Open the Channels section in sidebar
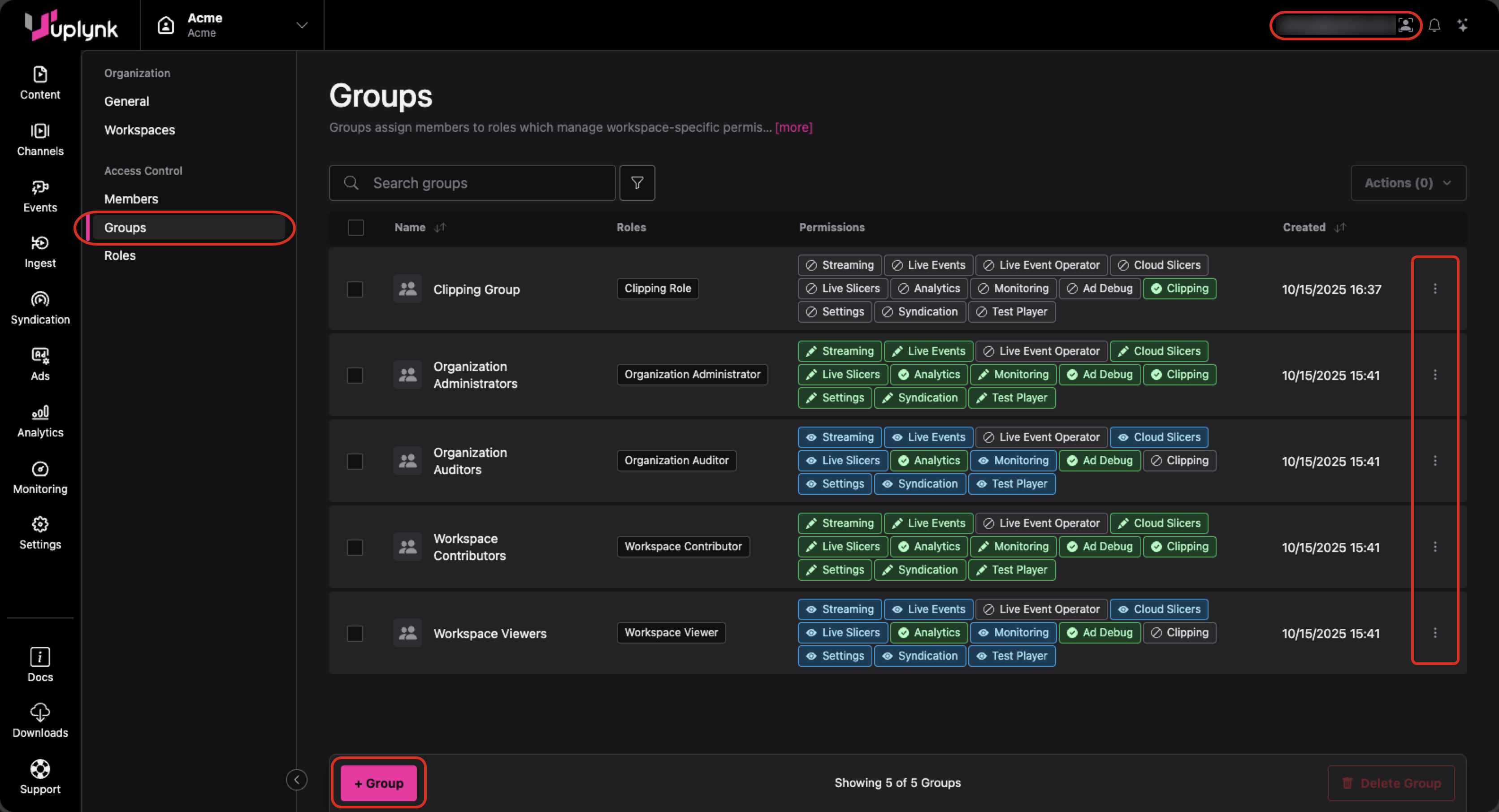 tap(39, 140)
